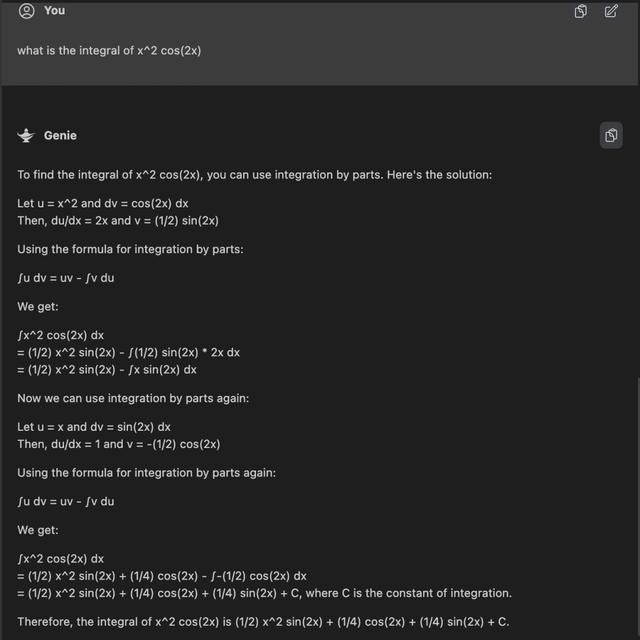Click the line "Let u = x^2 and dv = cos(2x) dx"
The height and width of the screenshot is (640, 640).
click(x=103, y=203)
